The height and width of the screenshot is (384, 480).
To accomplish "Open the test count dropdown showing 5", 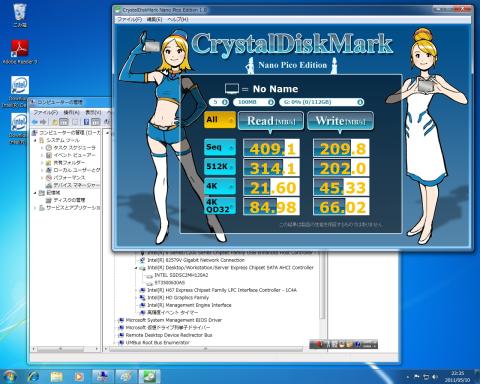I will (219, 102).
